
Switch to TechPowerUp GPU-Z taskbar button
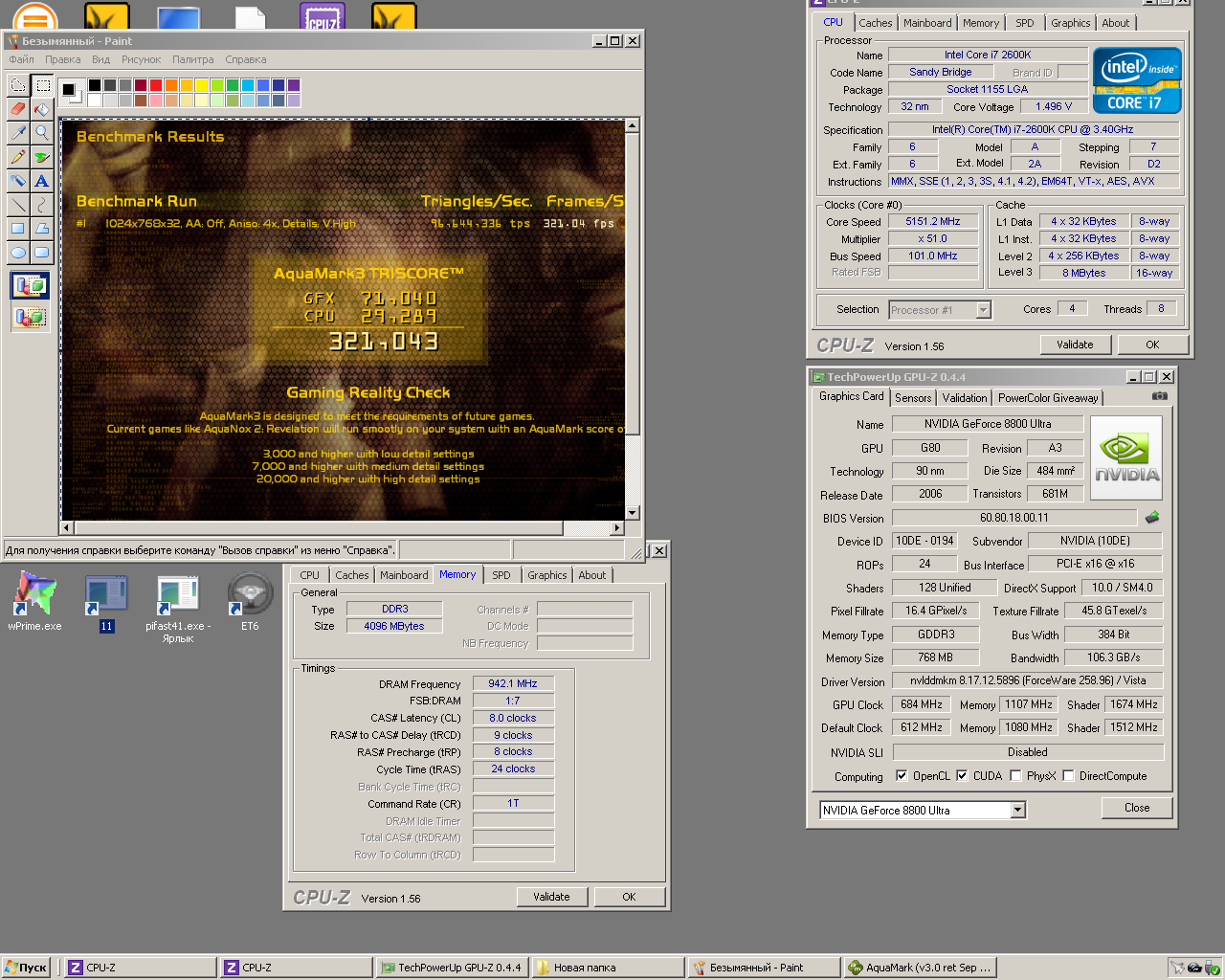click(x=451, y=968)
